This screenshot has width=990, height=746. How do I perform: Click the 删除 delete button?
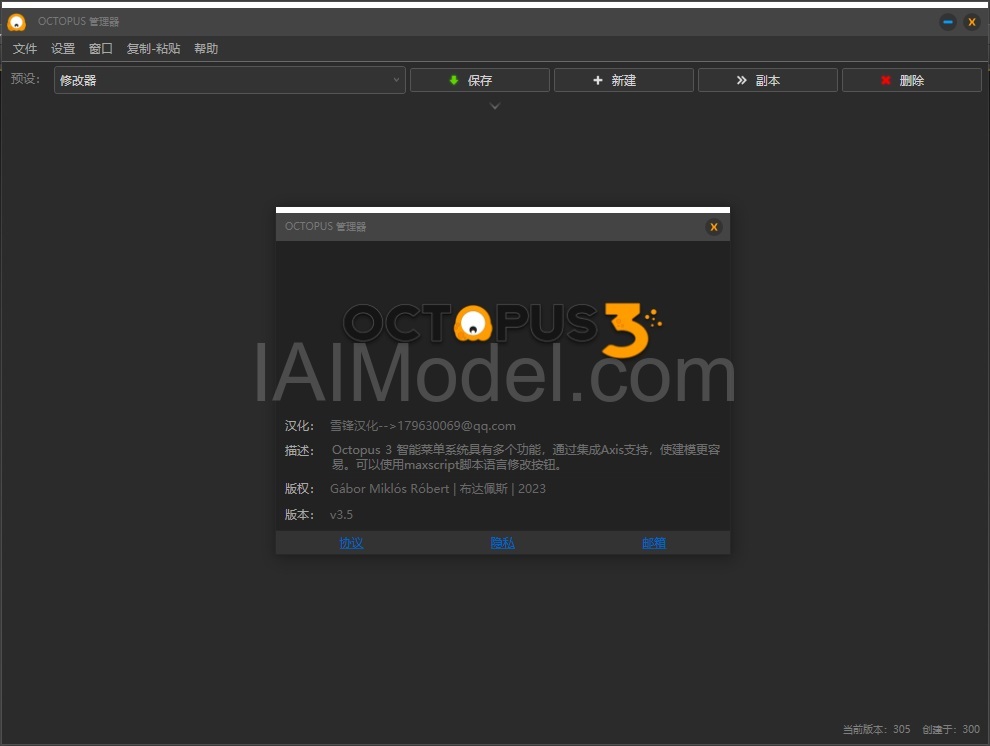[x=912, y=80]
